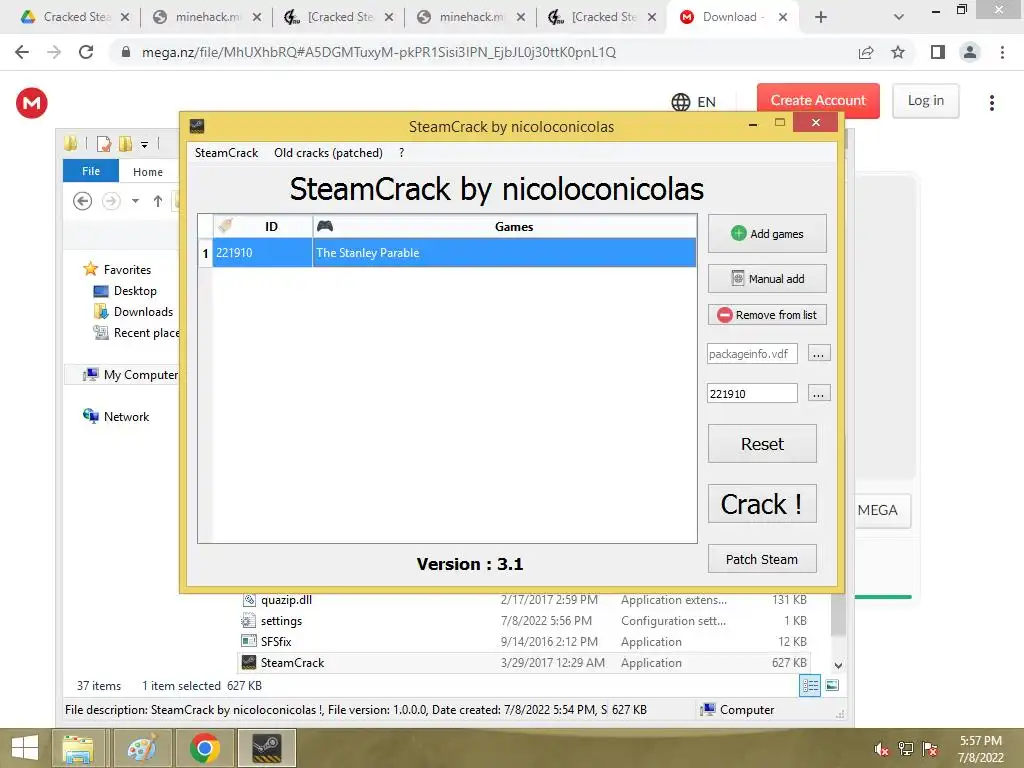
Task: Select Downloads in navigation pane
Action: click(134, 312)
